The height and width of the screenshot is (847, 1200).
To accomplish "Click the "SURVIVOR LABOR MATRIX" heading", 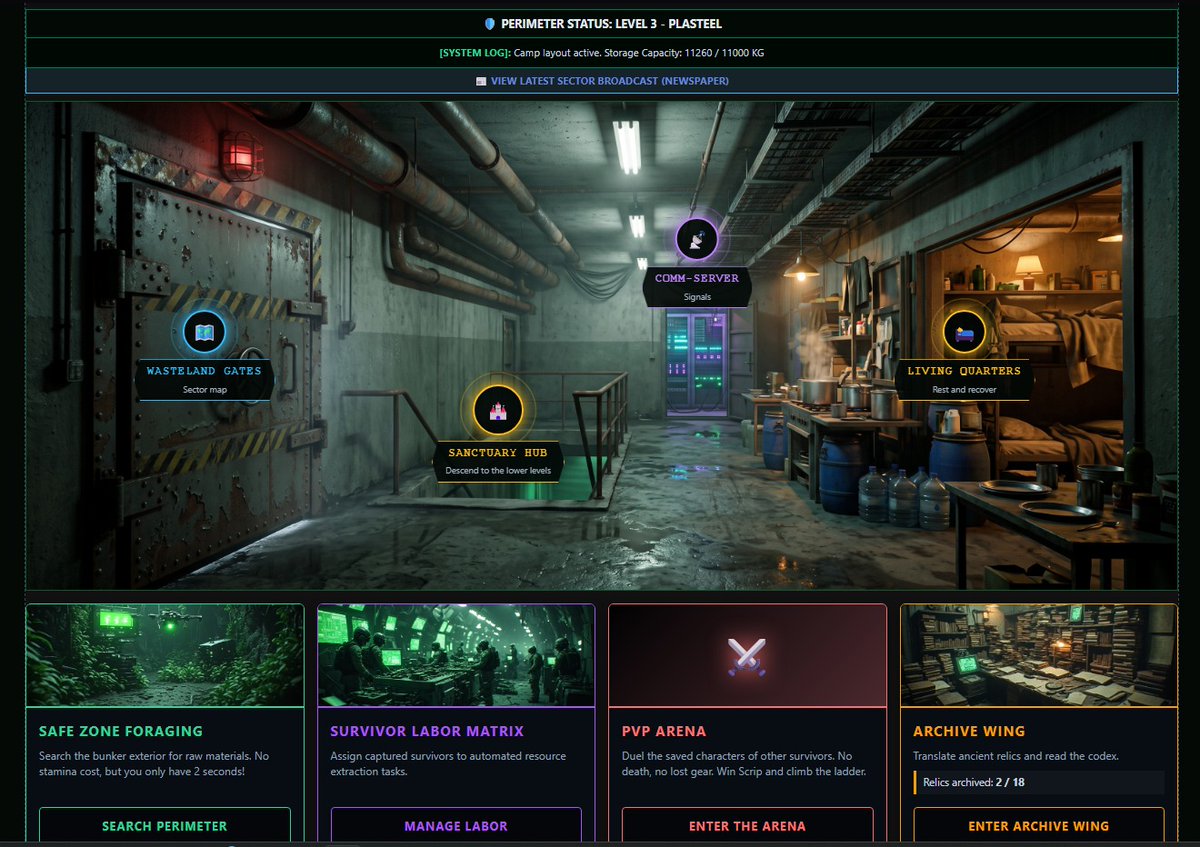I will (427, 731).
